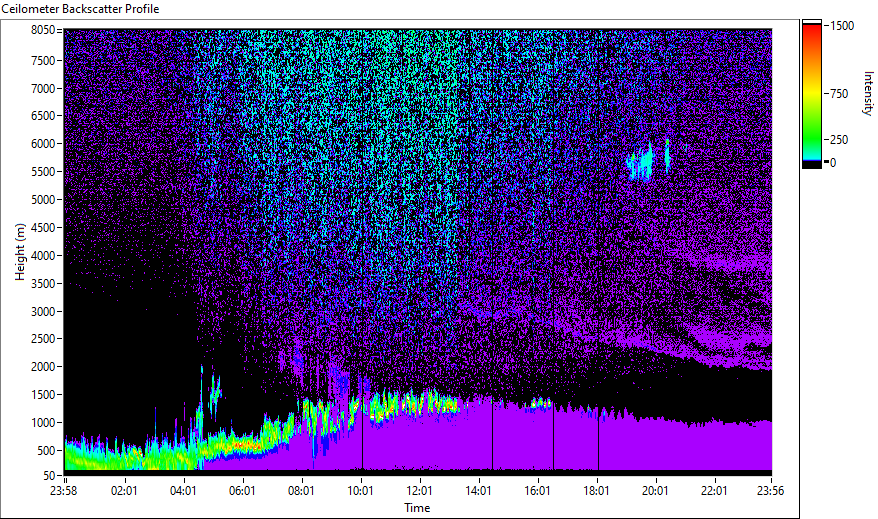The image size is (878, 519).
Task: Click the 4000 height axis value
Action: (43, 256)
